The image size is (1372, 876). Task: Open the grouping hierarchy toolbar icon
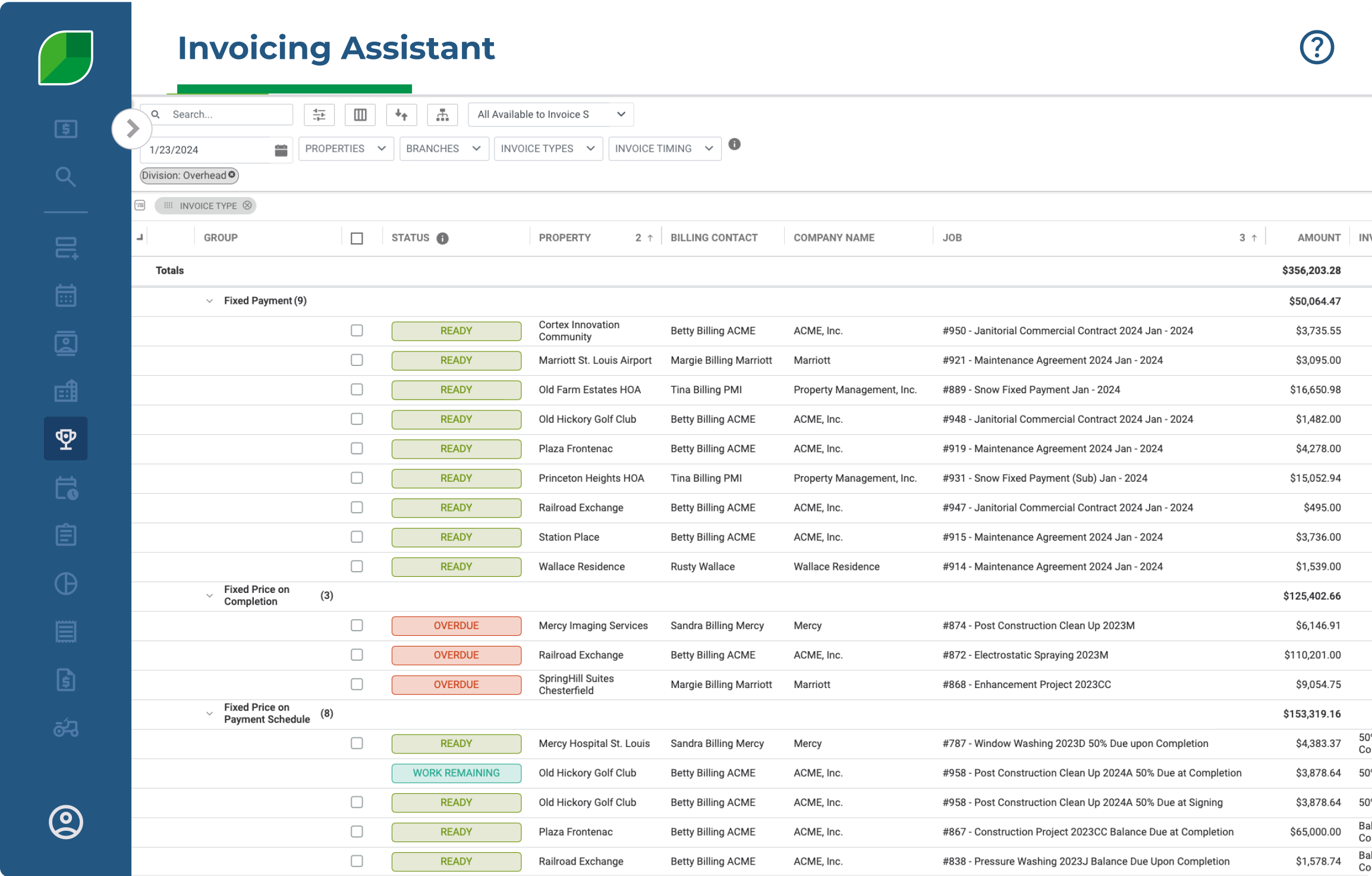[x=442, y=114]
